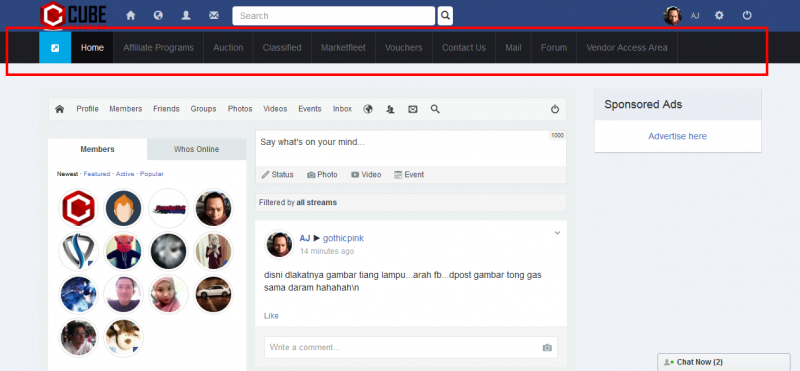
Task: Open Groups in the community toolbar
Action: pyautogui.click(x=204, y=109)
